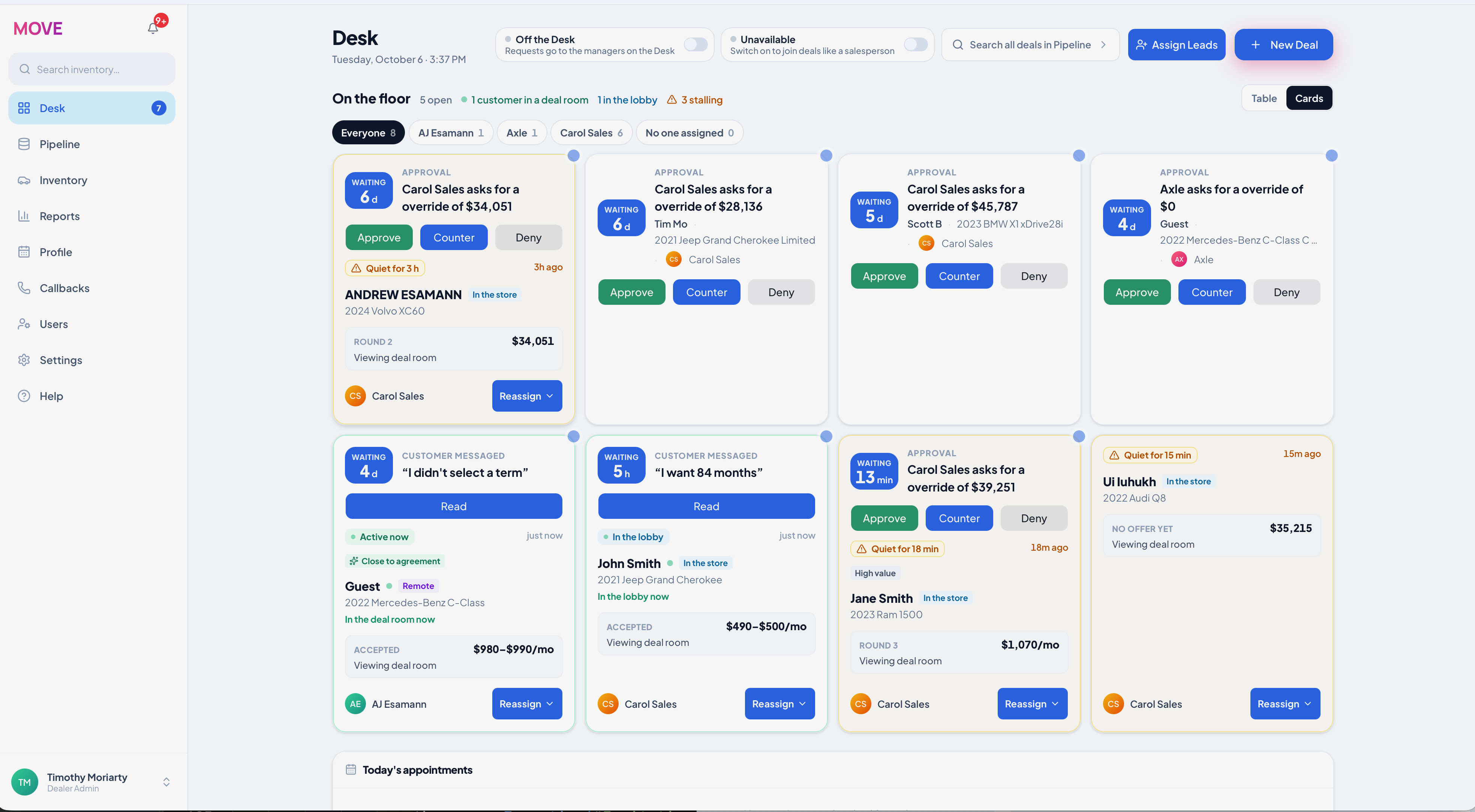Toggle the Unavailable switch
The height and width of the screenshot is (812, 1475).
(x=916, y=45)
